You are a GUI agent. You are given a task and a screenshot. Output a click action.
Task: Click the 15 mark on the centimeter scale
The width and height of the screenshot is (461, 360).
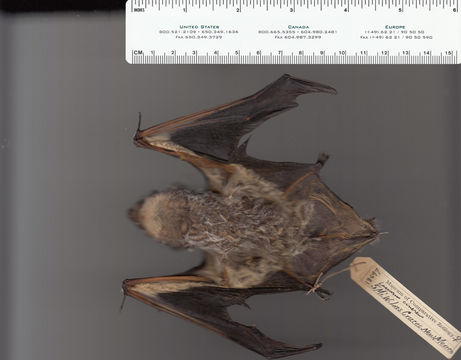(448, 53)
